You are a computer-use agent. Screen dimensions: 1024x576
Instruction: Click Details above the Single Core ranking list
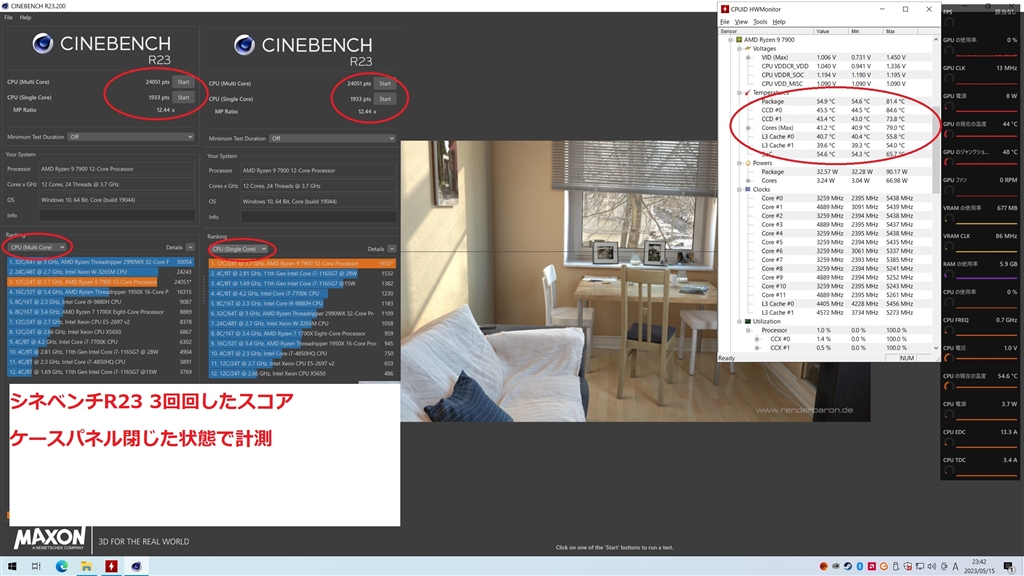[376, 249]
